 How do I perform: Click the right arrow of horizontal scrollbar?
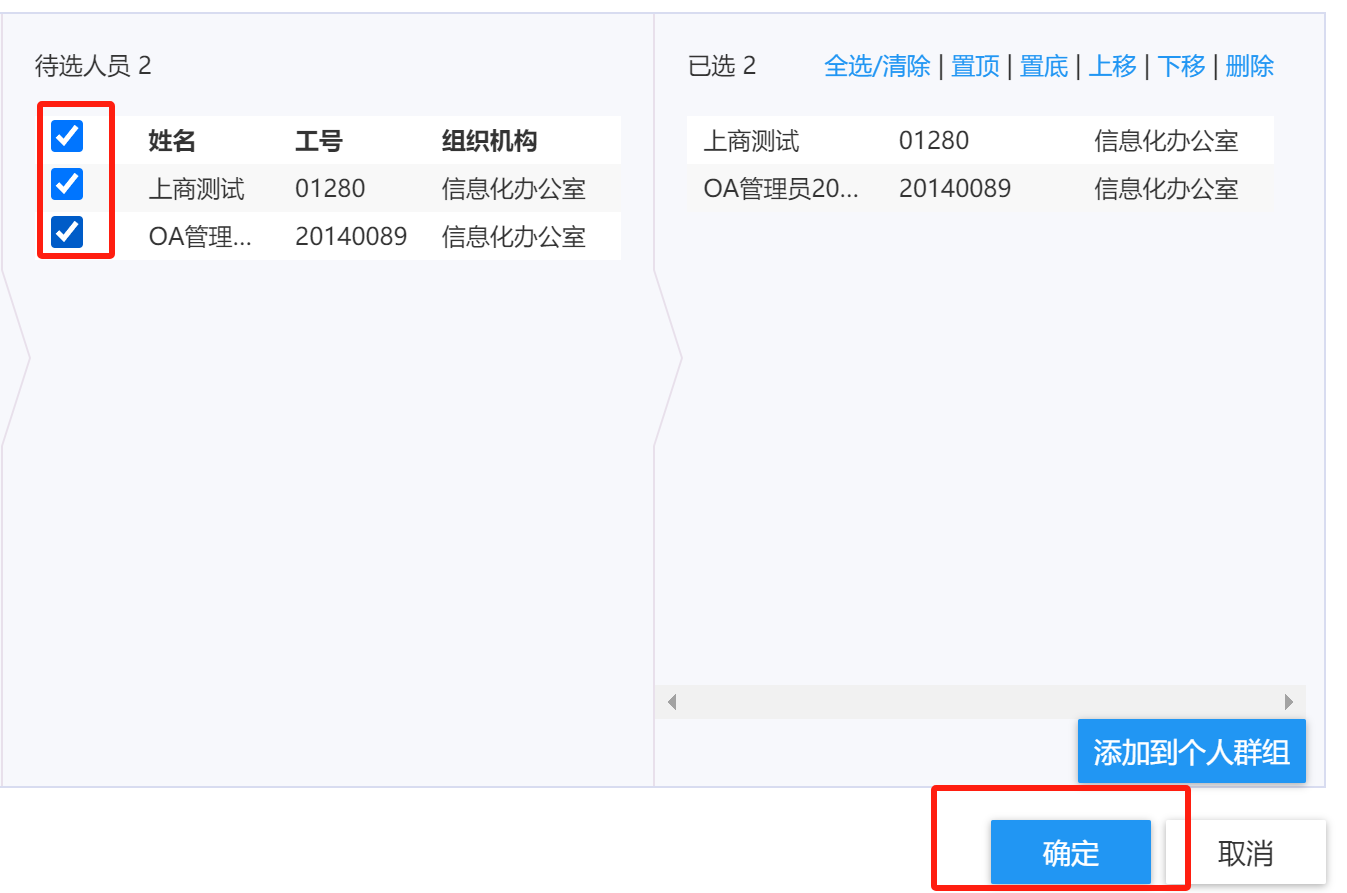(x=1289, y=702)
